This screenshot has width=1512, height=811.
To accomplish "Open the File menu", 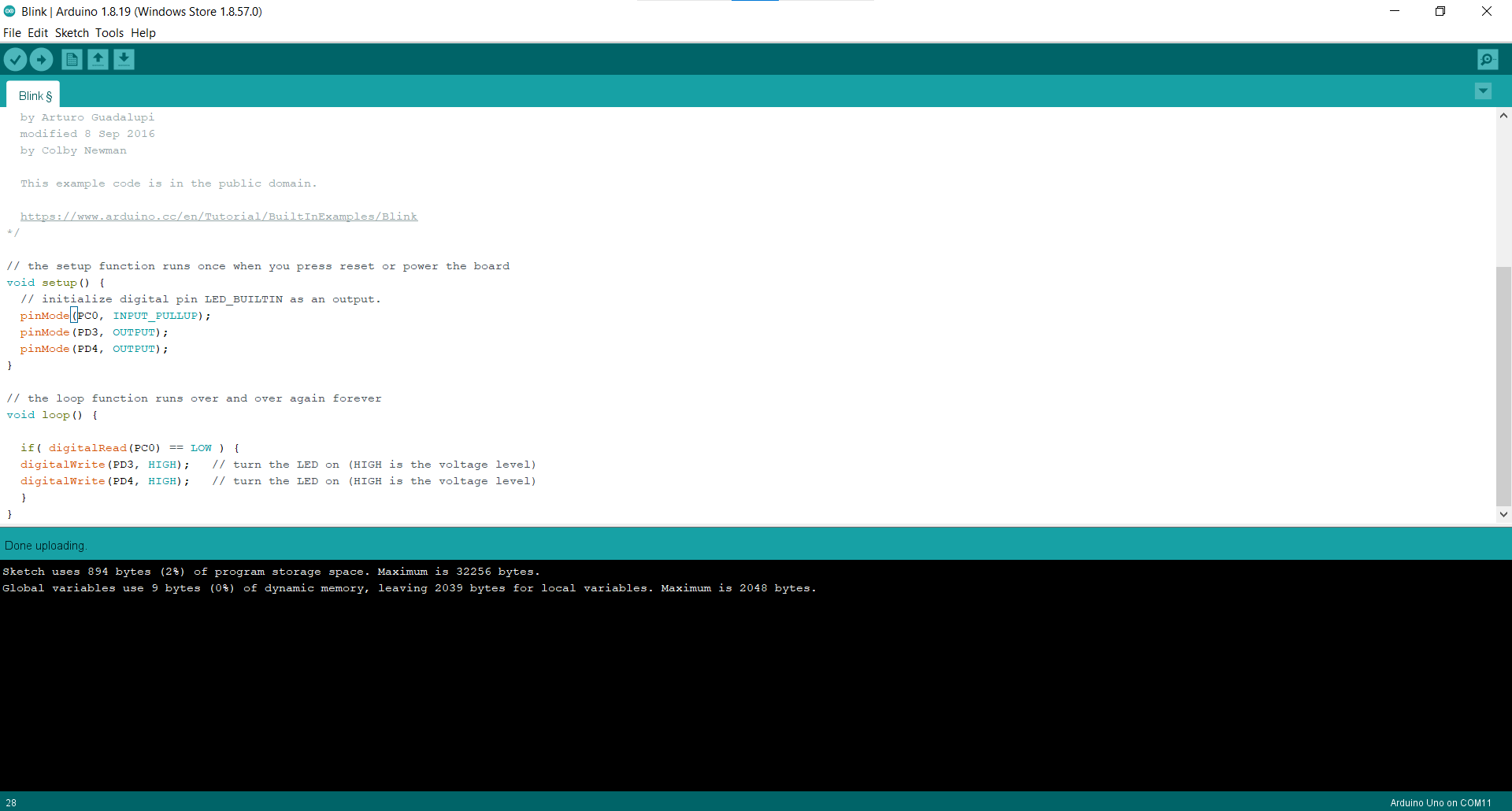I will coord(12,33).
